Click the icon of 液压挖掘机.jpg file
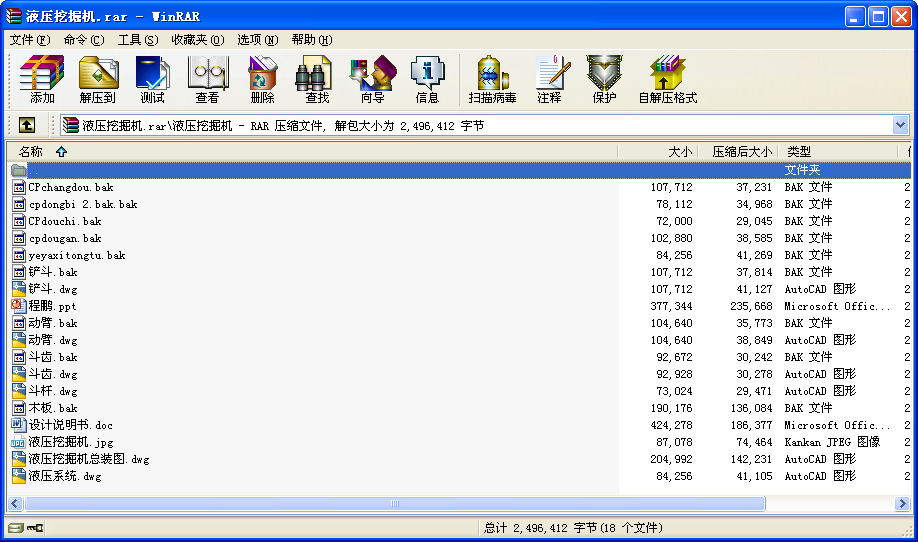This screenshot has width=918, height=542. [19, 441]
